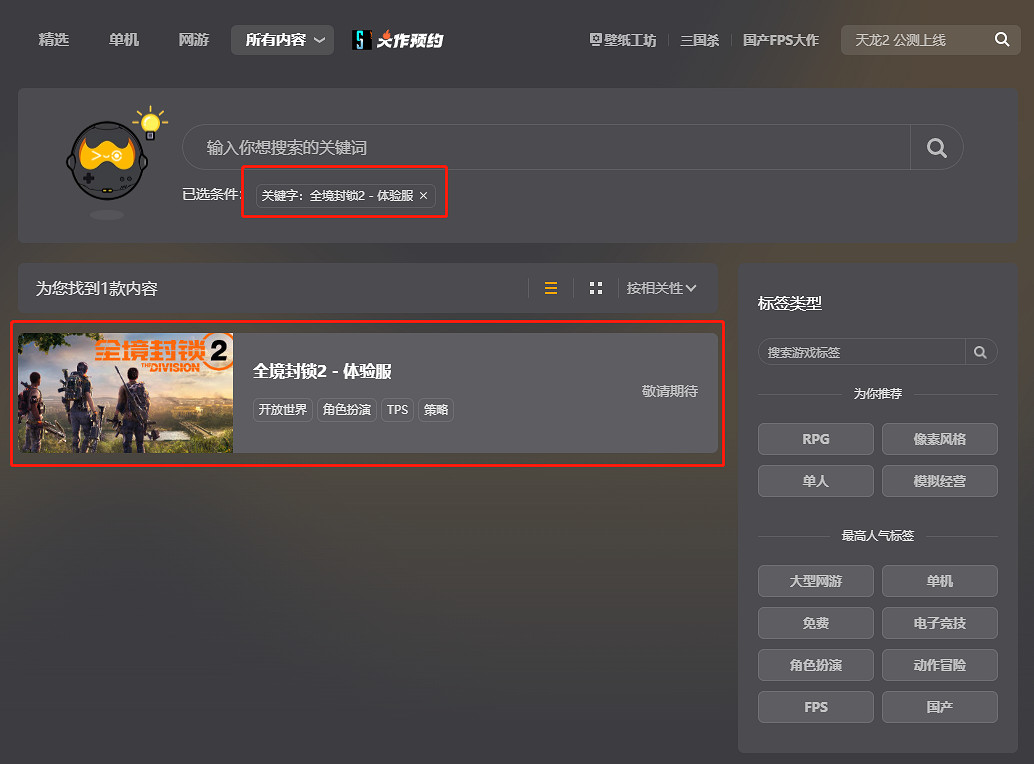This screenshot has width=1034, height=764.
Task: Select the RPG tag button
Action: [x=815, y=439]
